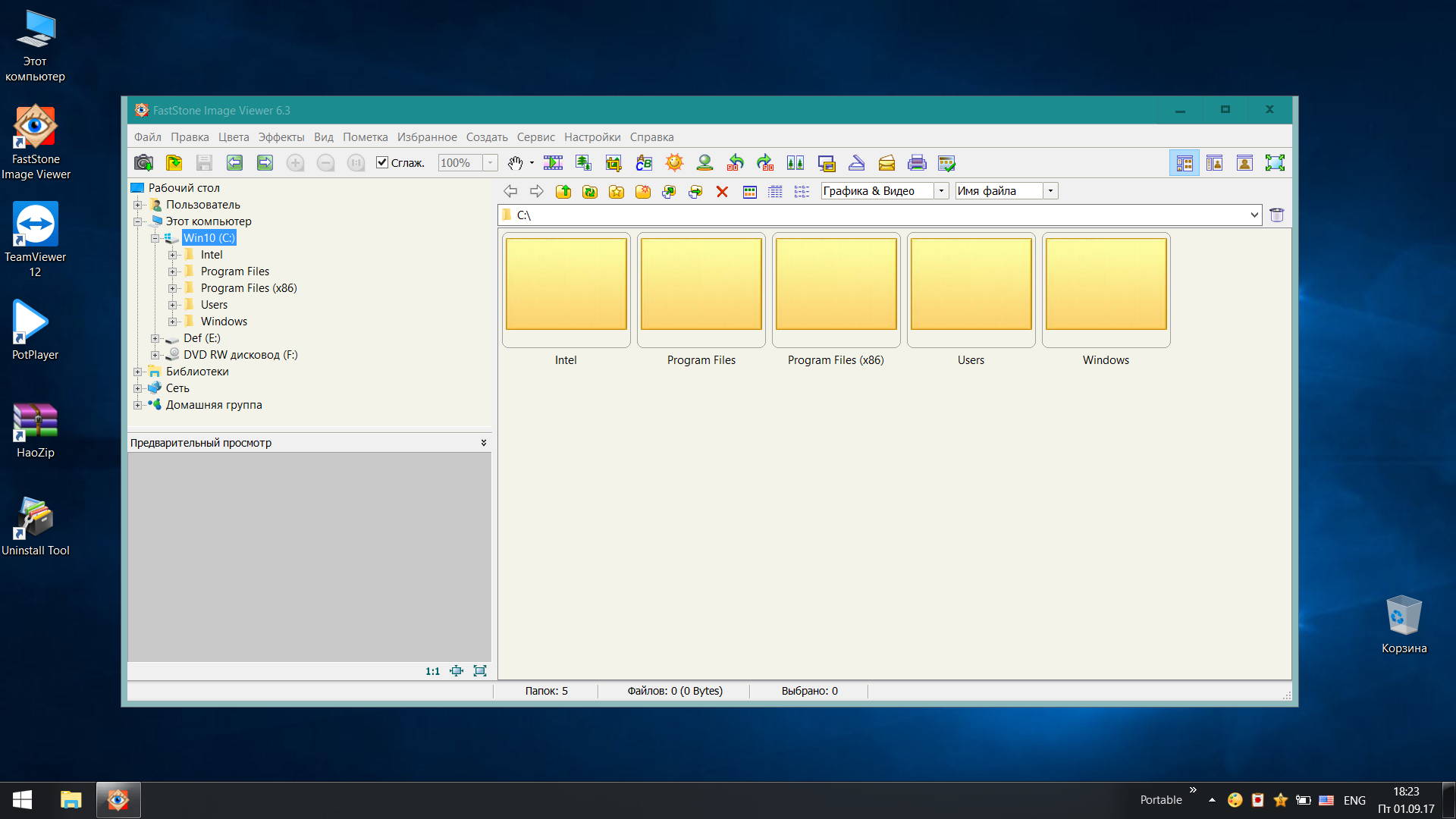
Task: Click the print icon in toolbar
Action: pos(917,162)
